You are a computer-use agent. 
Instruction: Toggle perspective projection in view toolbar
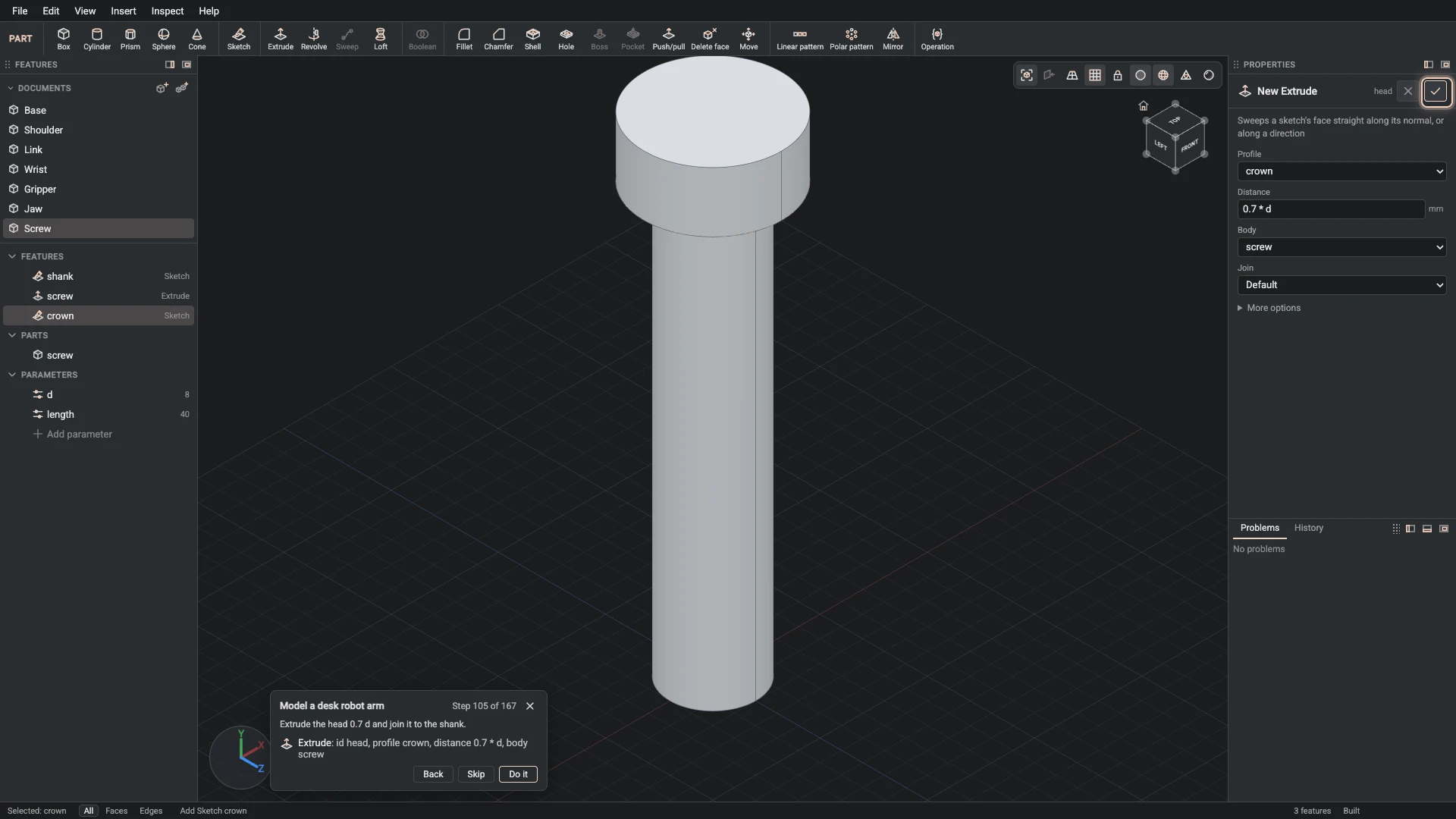1072,75
